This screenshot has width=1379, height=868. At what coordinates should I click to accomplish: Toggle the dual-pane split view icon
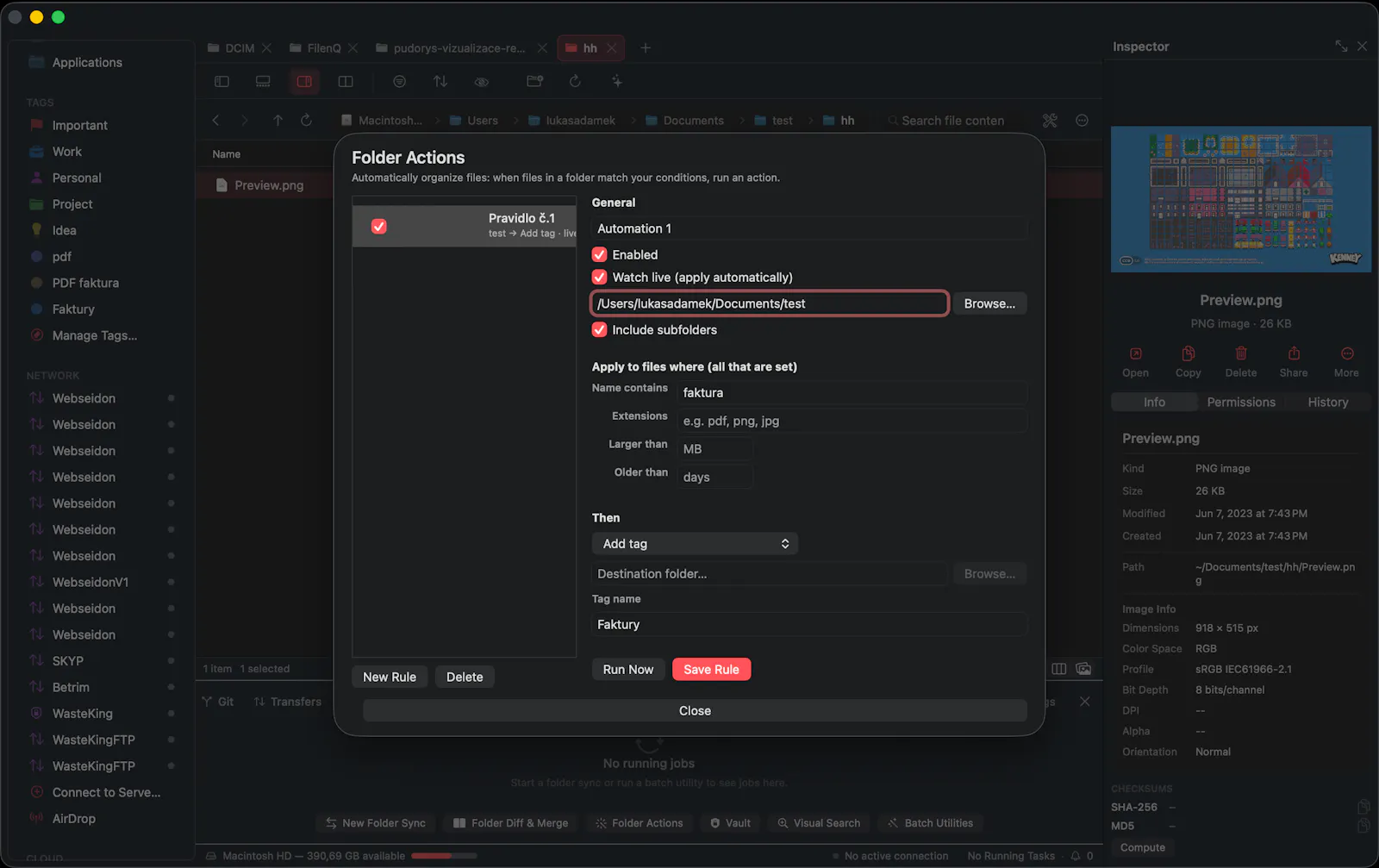click(346, 81)
